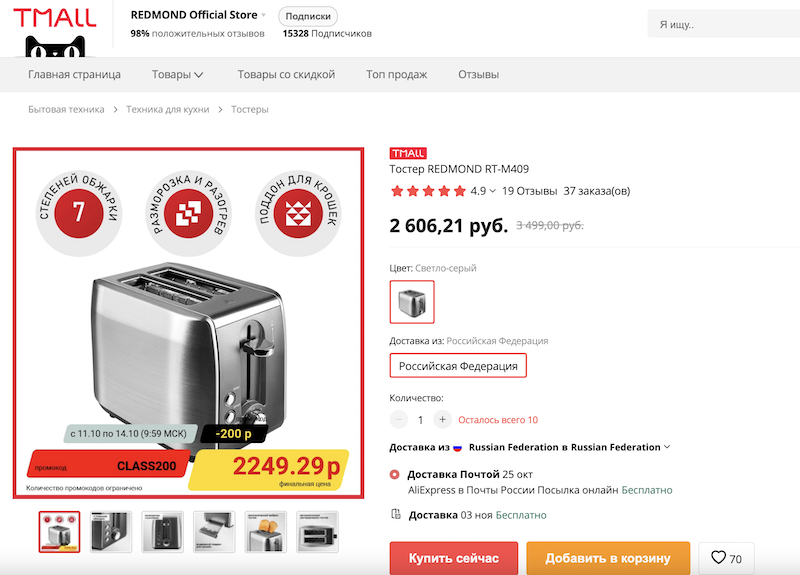Click the search field Я ищу
Viewport: 800px width, 575px height.
point(720,25)
